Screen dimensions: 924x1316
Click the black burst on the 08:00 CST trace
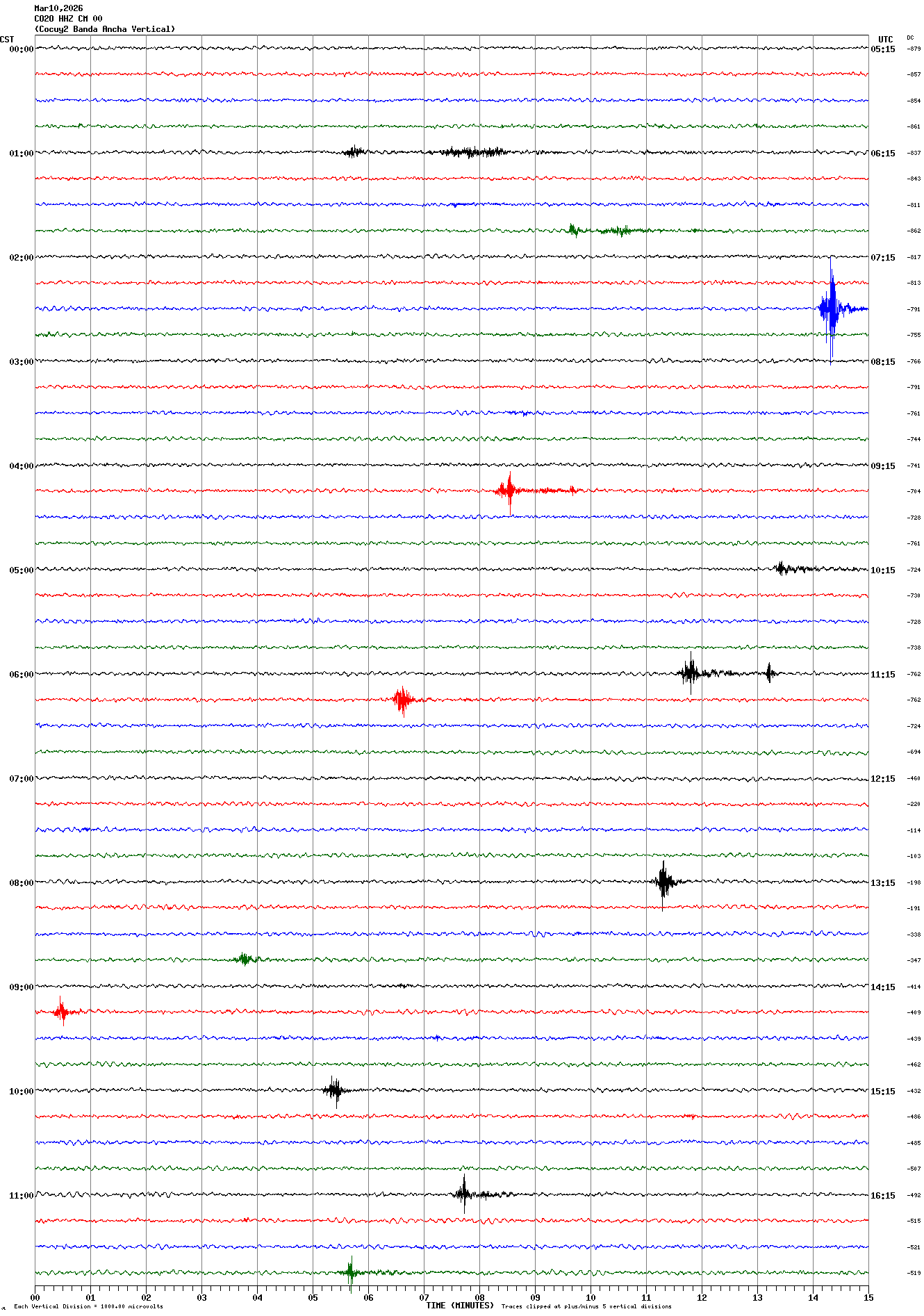tap(663, 882)
